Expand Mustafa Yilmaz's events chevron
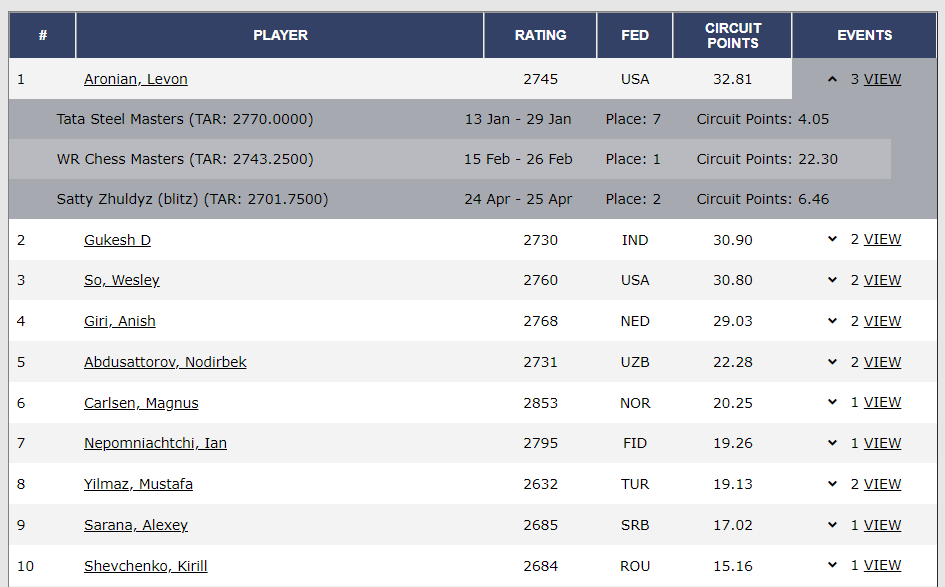 pos(832,484)
